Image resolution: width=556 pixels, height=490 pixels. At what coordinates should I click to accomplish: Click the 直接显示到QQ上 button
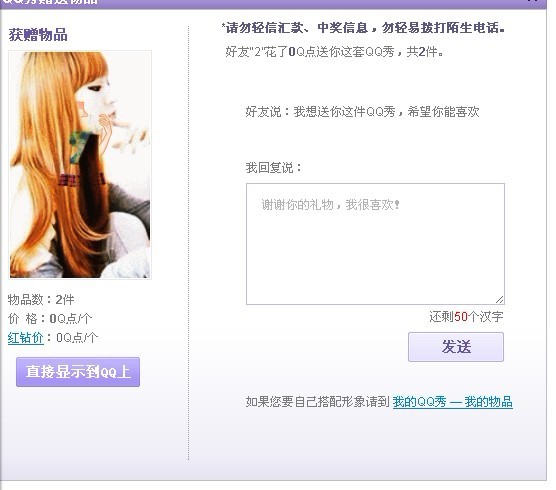tap(78, 372)
